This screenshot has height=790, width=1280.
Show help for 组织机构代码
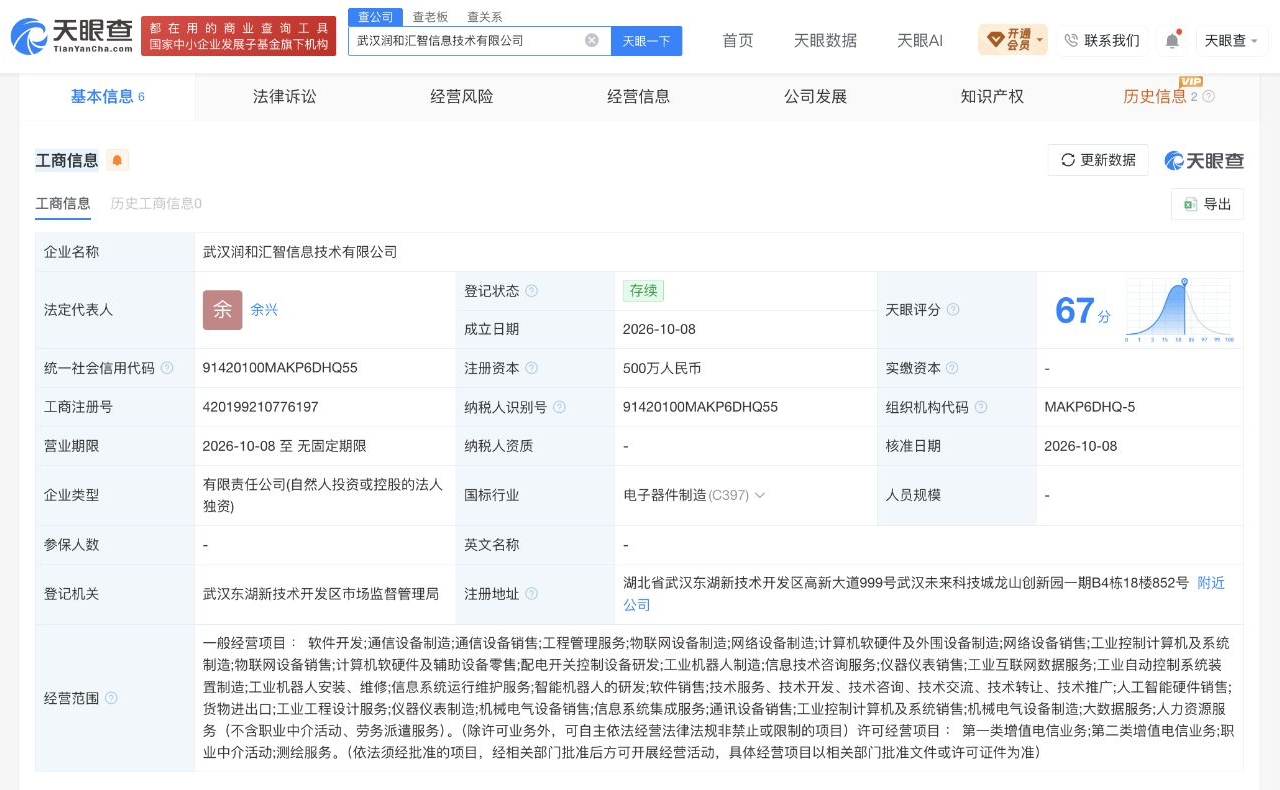(981, 407)
